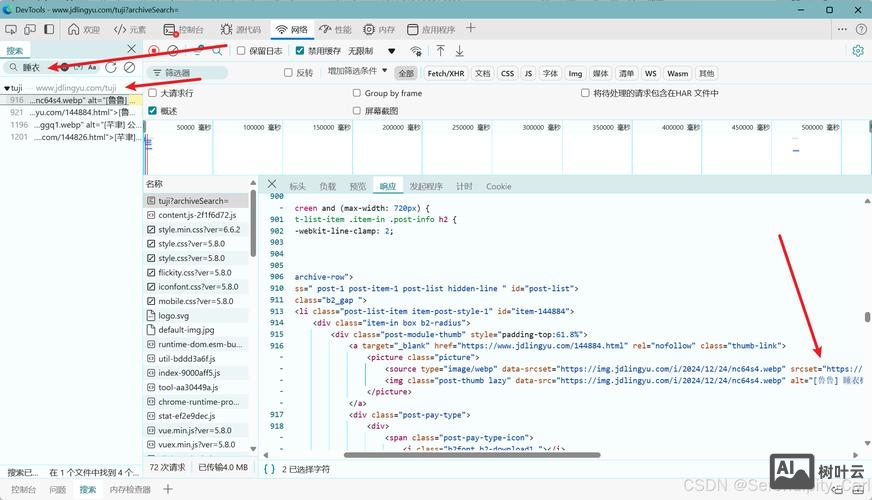
Task: Close the request details pane
Action: 271,185
